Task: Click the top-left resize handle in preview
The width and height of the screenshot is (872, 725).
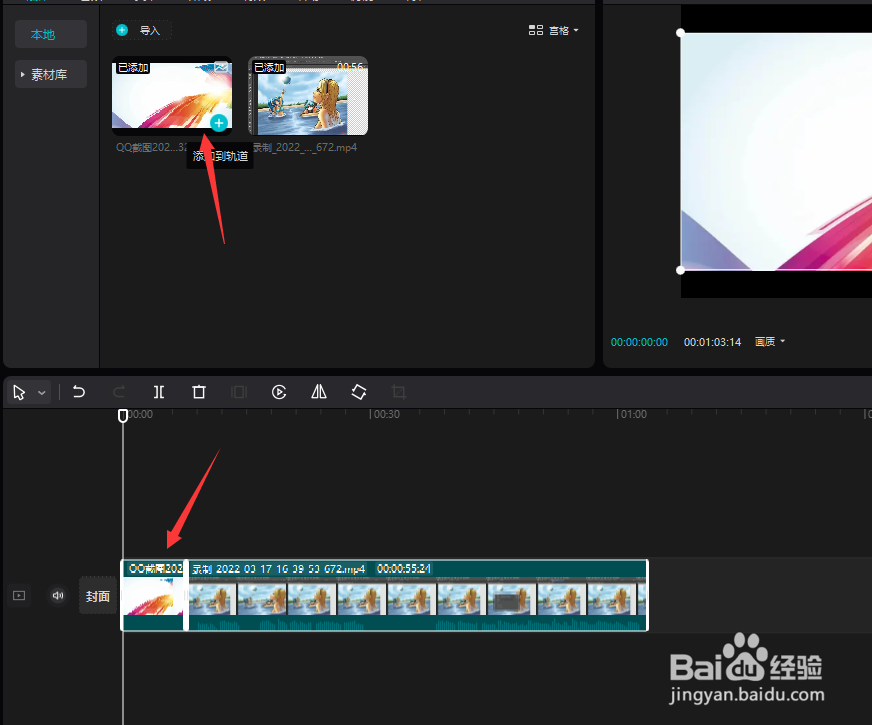Action: tap(681, 33)
